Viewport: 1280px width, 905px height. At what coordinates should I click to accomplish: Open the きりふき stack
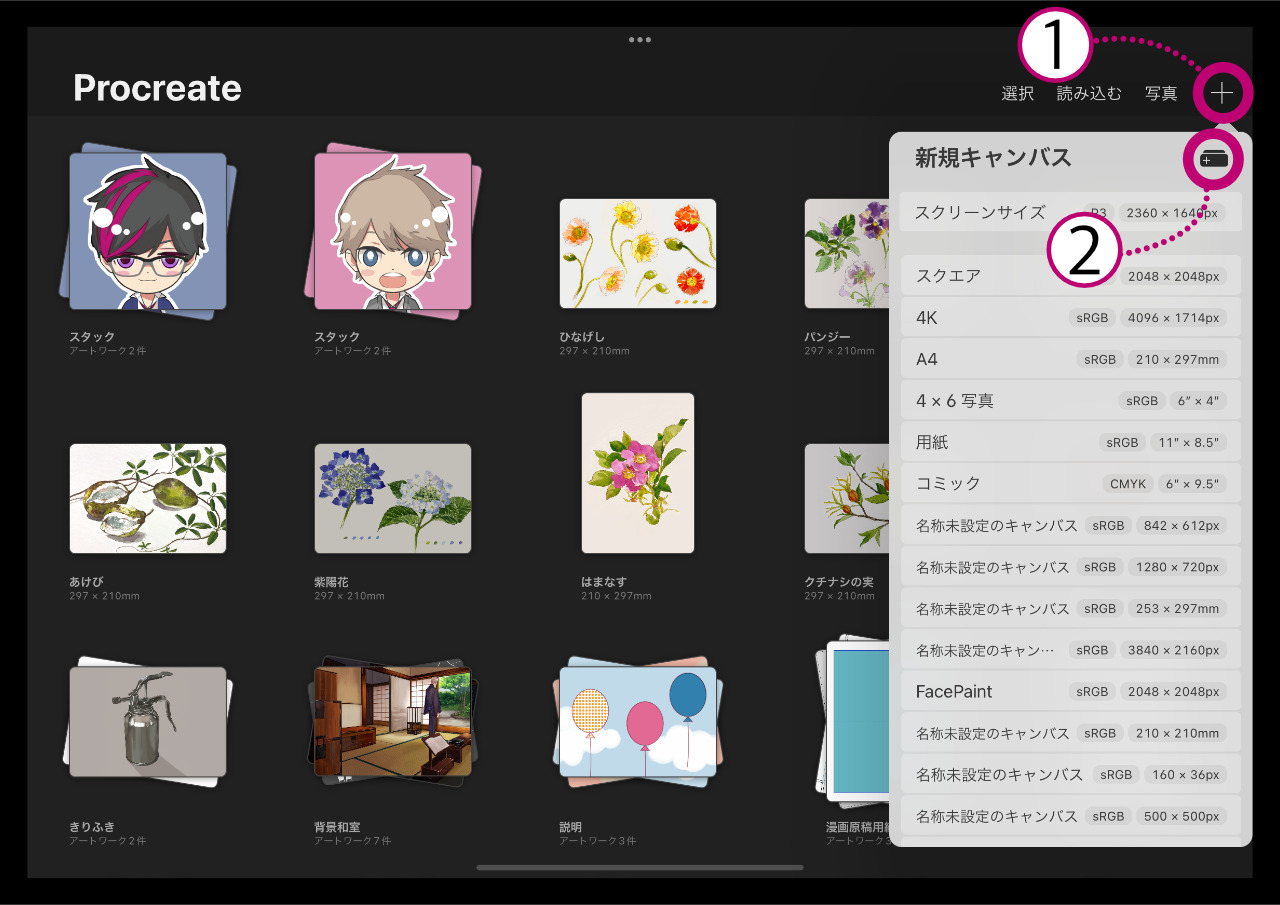point(148,721)
